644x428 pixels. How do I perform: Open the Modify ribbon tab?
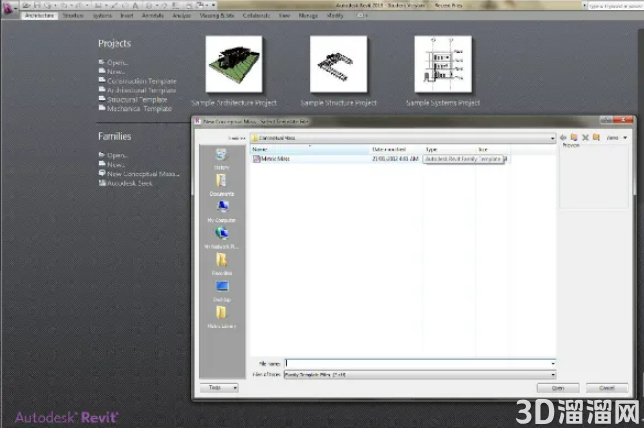tap(335, 16)
